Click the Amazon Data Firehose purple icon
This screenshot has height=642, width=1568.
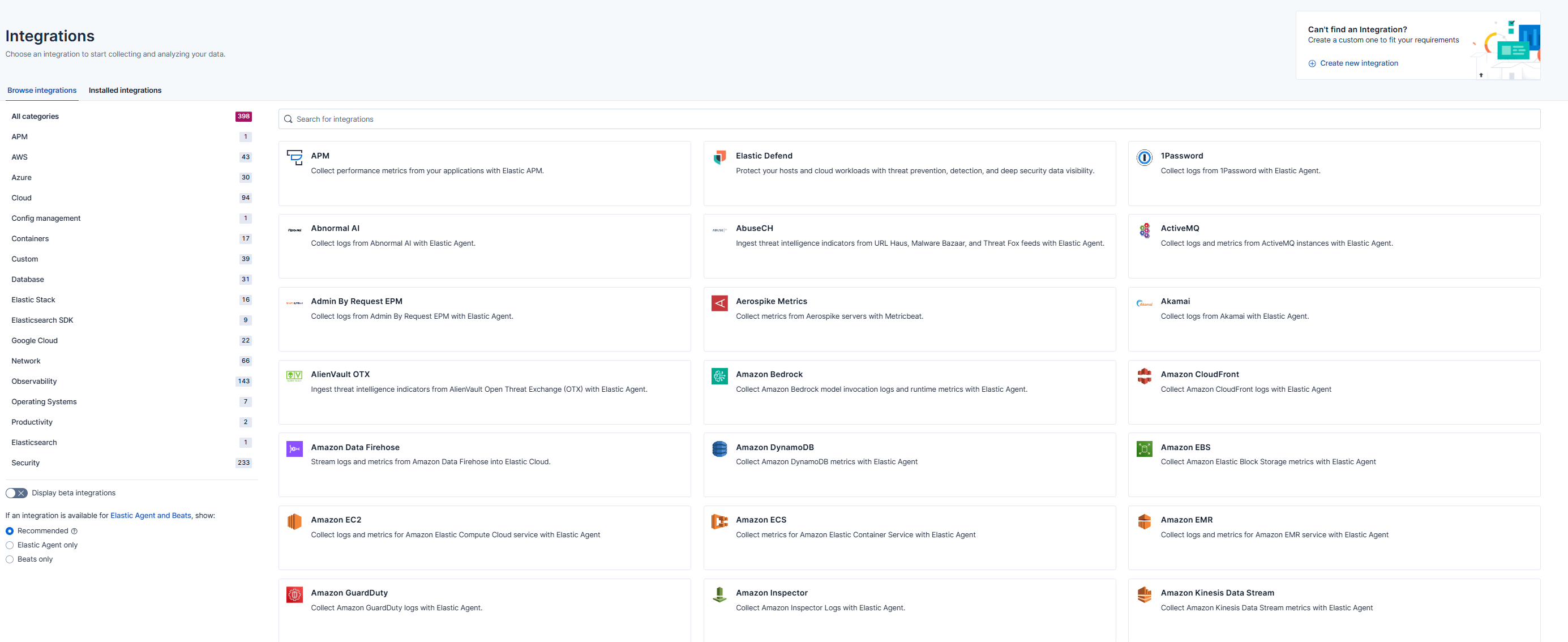[294, 449]
